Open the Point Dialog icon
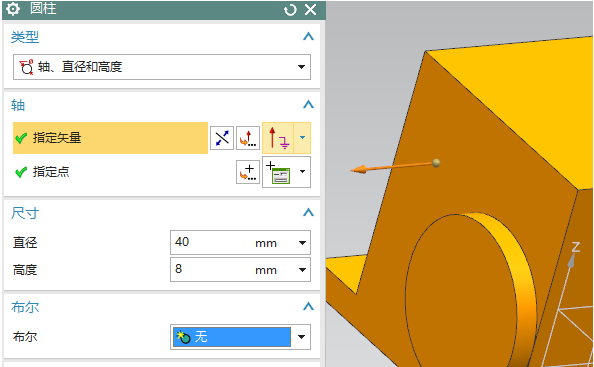The height and width of the screenshot is (367, 594). pos(248,172)
